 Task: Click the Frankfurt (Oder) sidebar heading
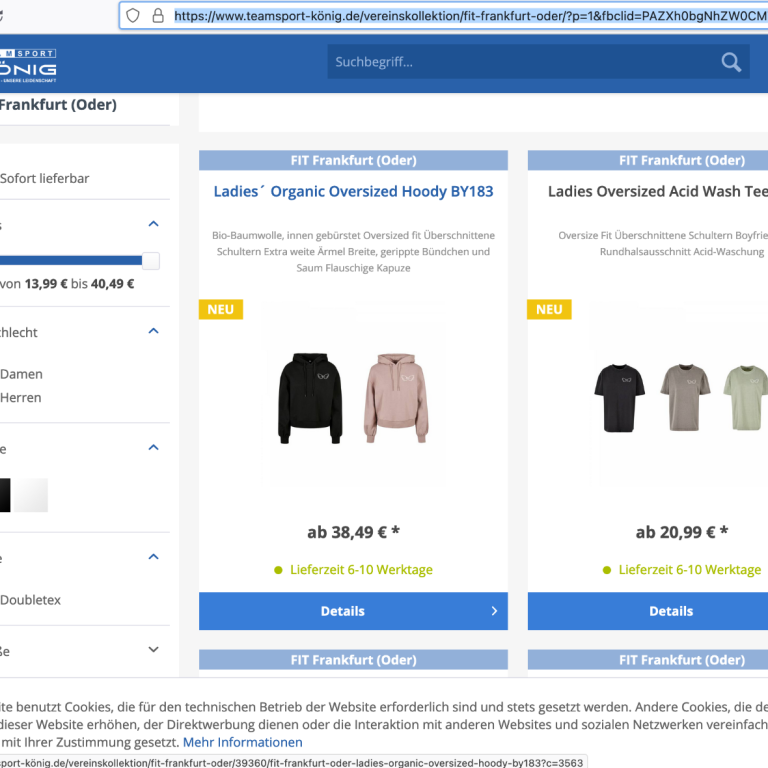click(58, 105)
